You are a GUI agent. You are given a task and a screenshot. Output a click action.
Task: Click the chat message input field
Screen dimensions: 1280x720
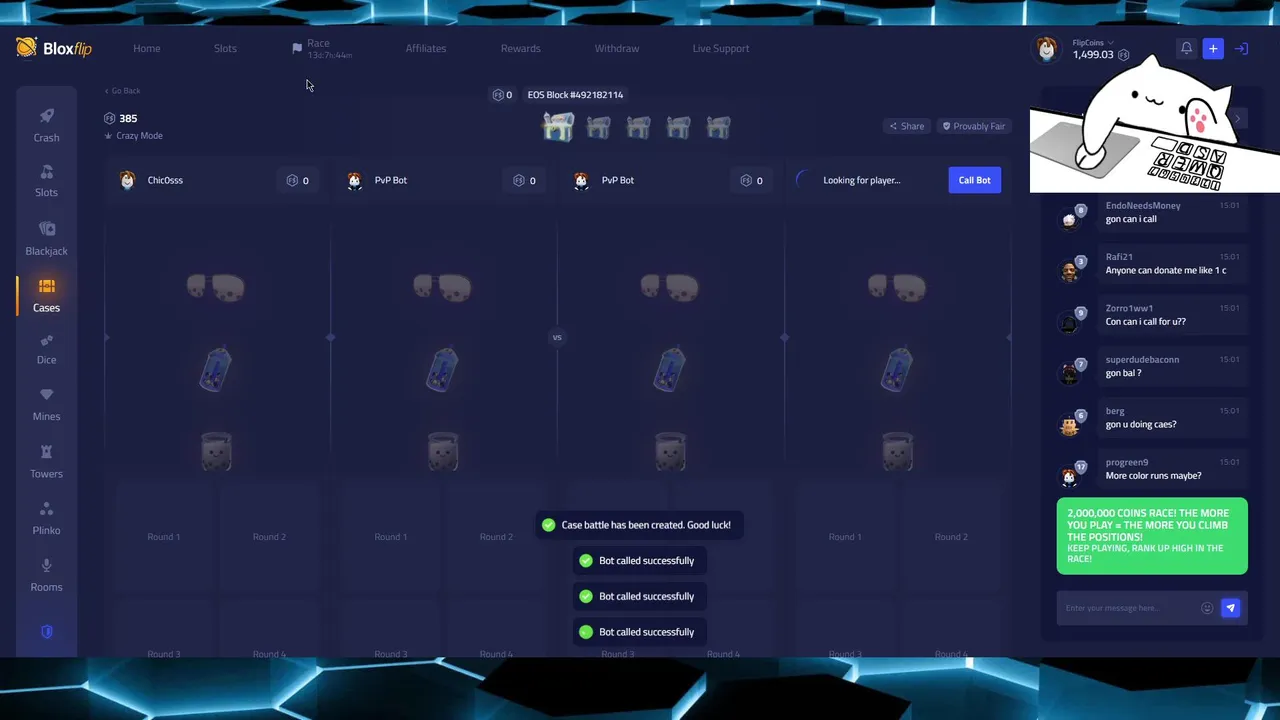(1128, 608)
